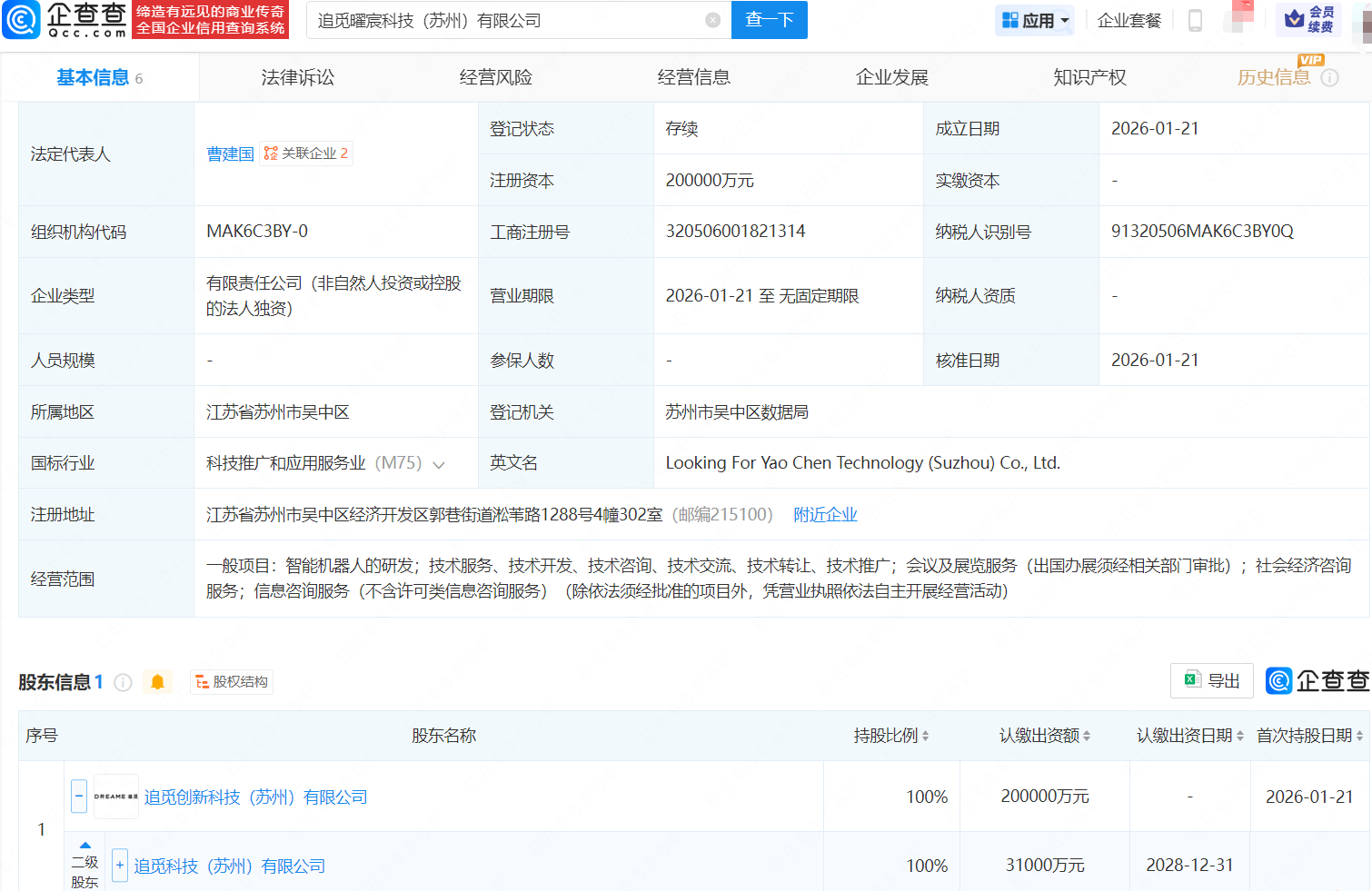Switch to the 法律诉讼 tab
Image resolution: width=1372 pixels, height=891 pixels.
click(x=298, y=78)
